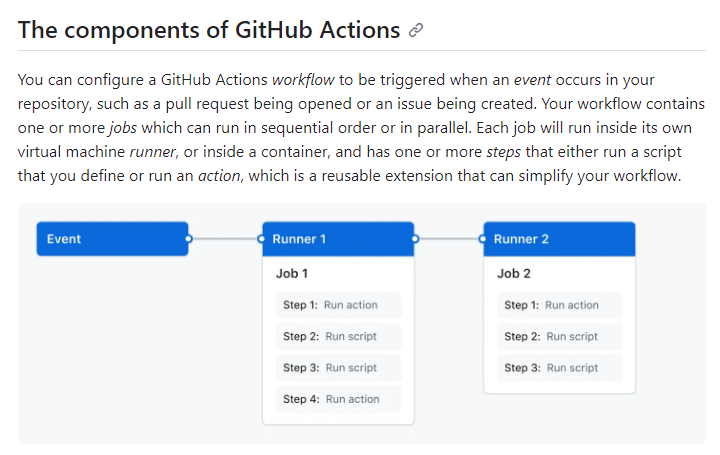The image size is (720, 455).
Task: Select Job 1 Step 4: Run action
Action: (x=338, y=399)
